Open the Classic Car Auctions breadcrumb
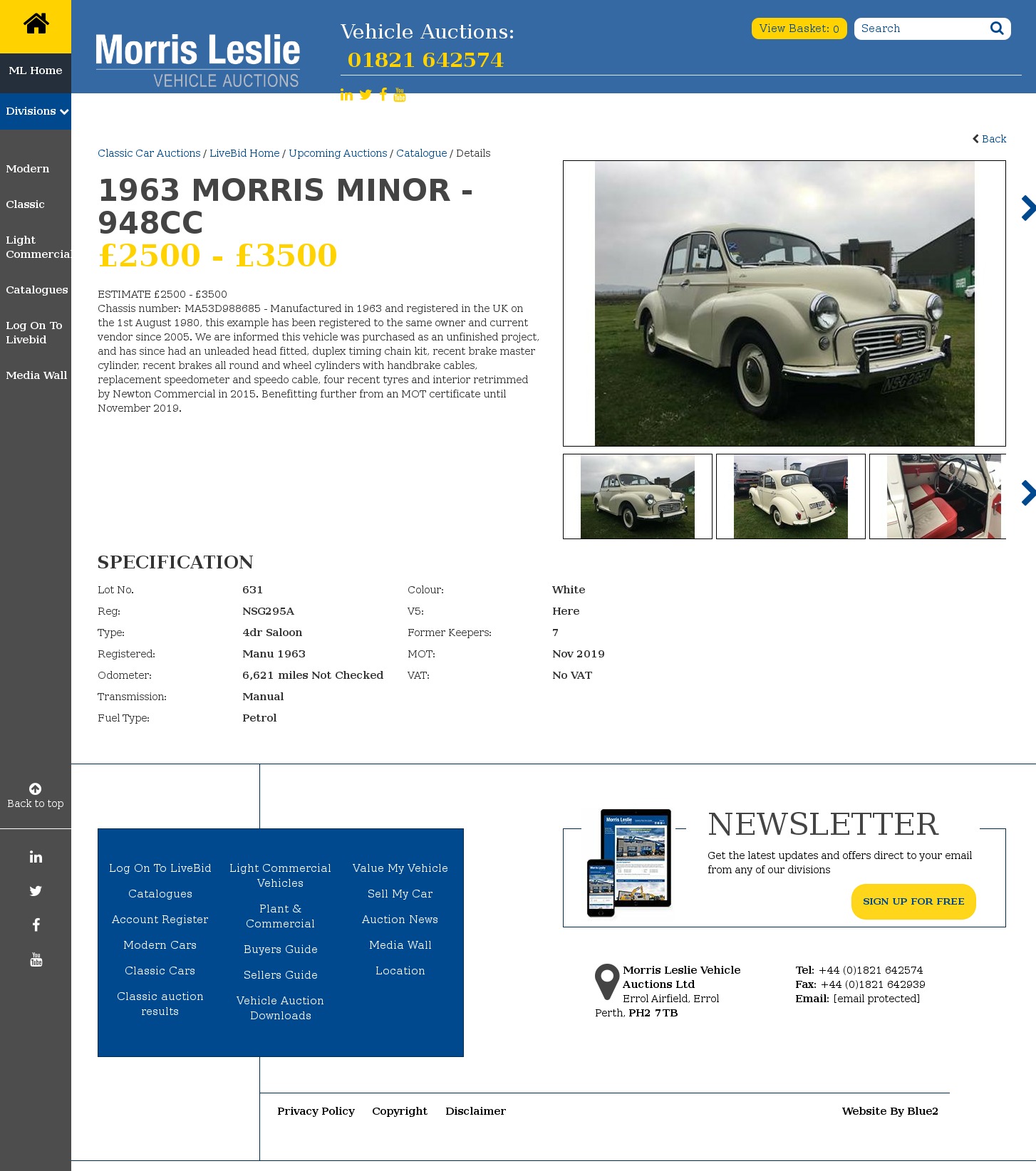This screenshot has width=1036, height=1171. pyautogui.click(x=149, y=153)
